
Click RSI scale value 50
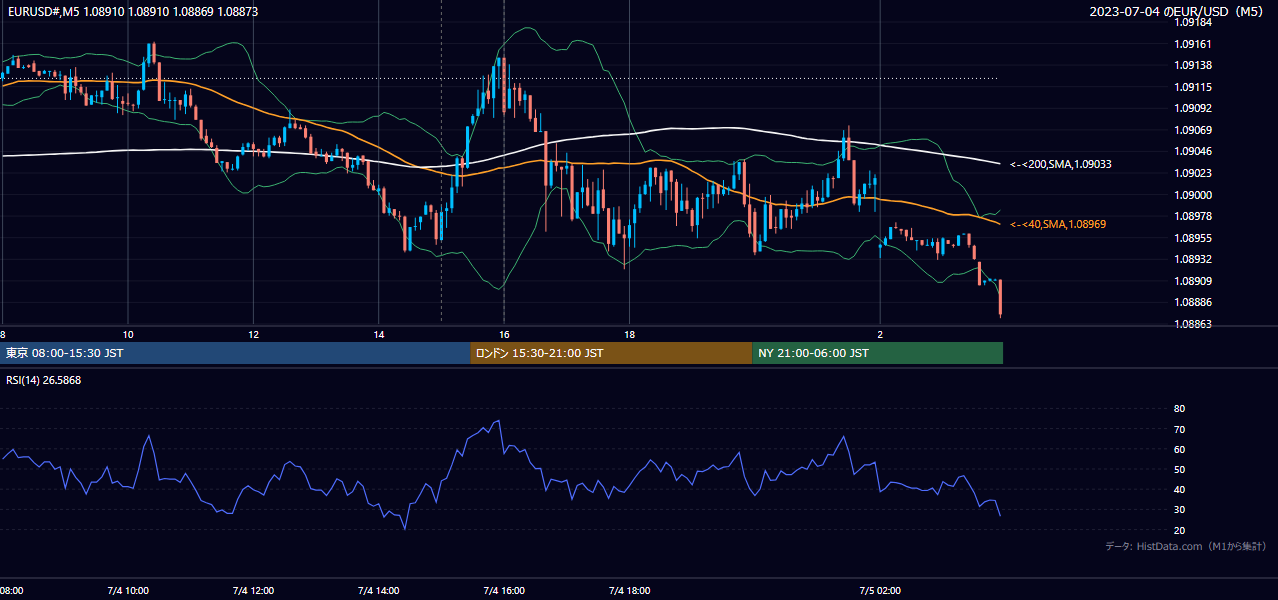(1179, 469)
